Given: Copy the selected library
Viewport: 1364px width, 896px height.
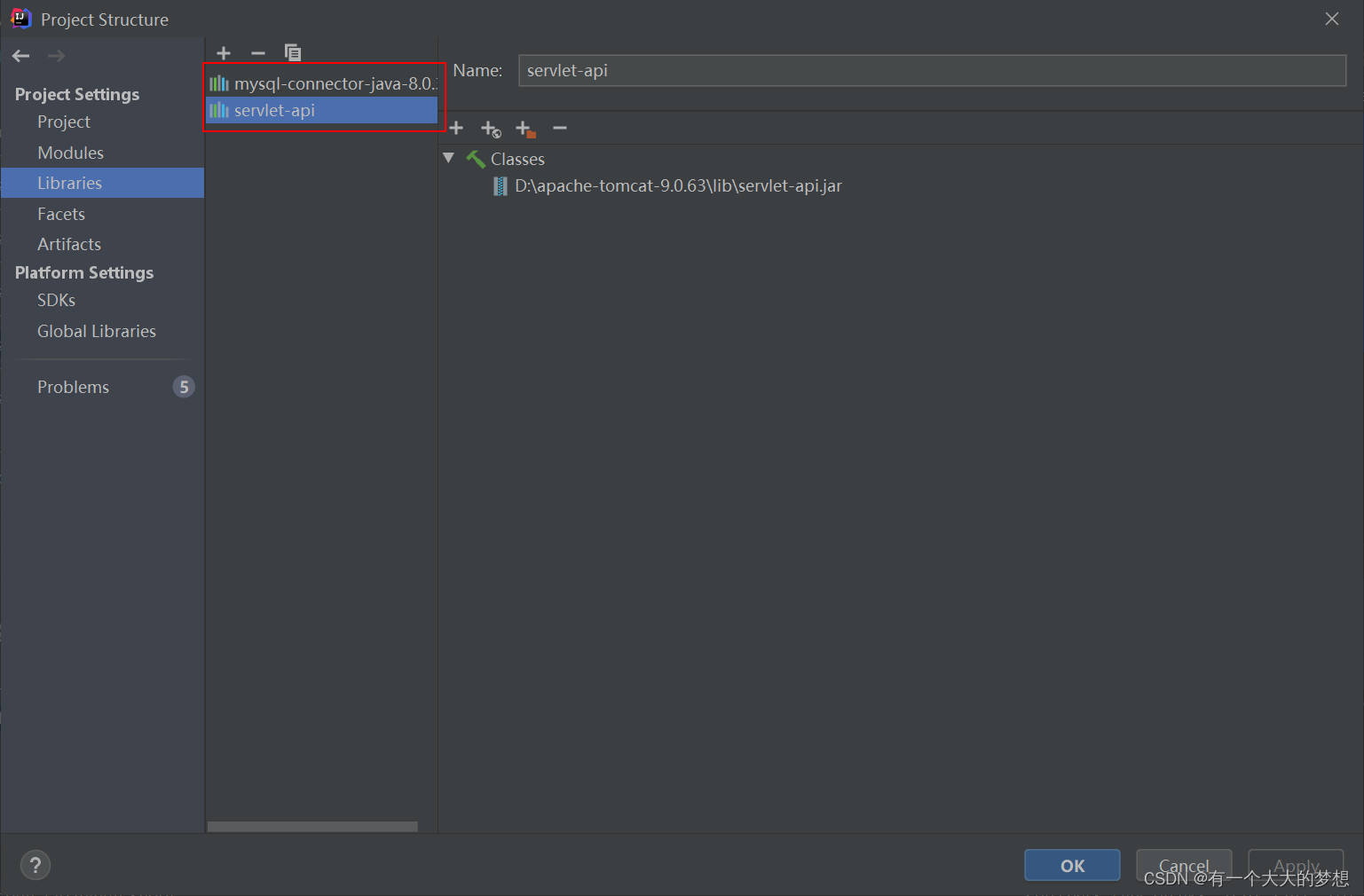Looking at the screenshot, I should pos(293,53).
